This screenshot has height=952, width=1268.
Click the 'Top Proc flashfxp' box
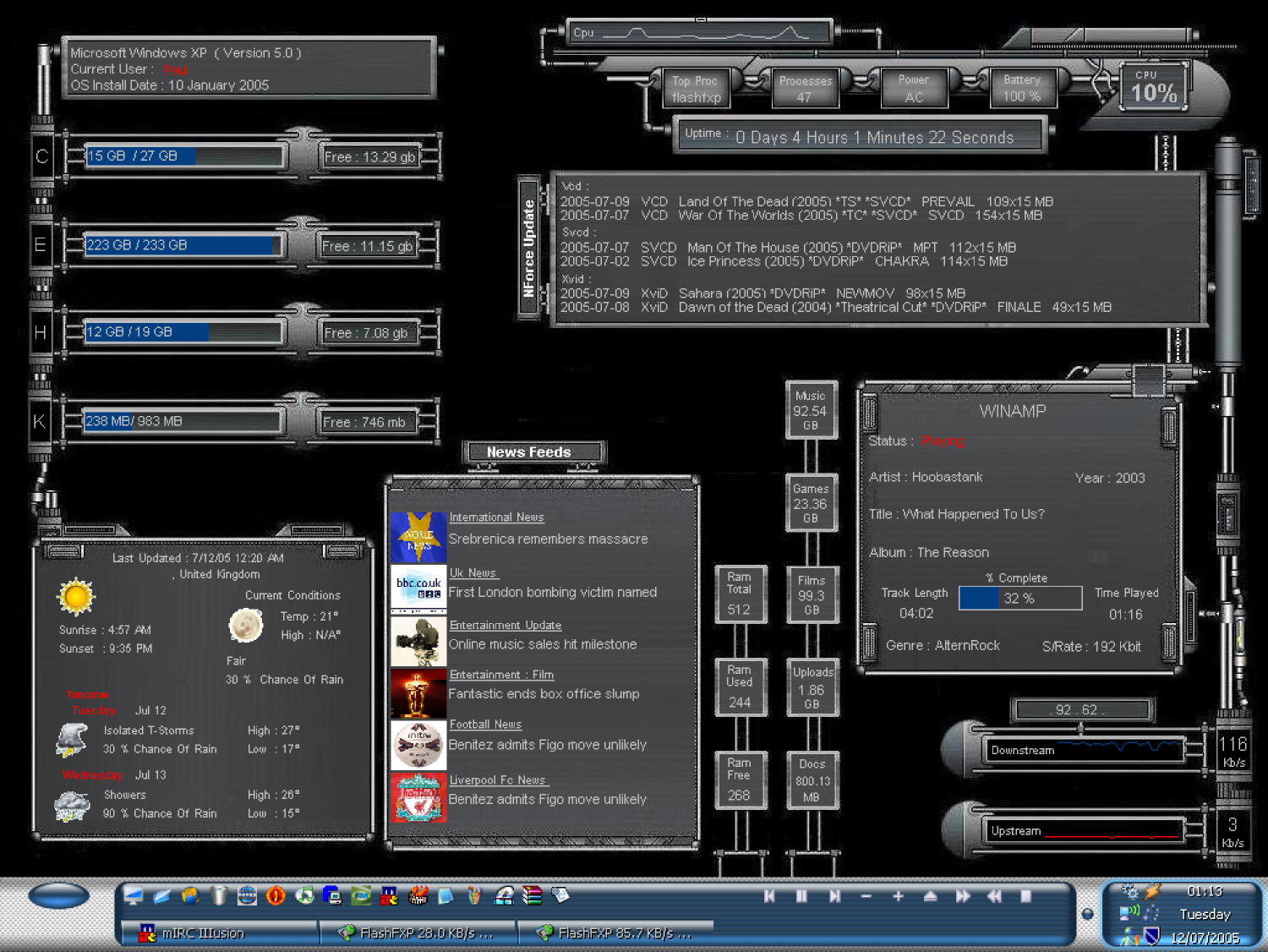[697, 89]
